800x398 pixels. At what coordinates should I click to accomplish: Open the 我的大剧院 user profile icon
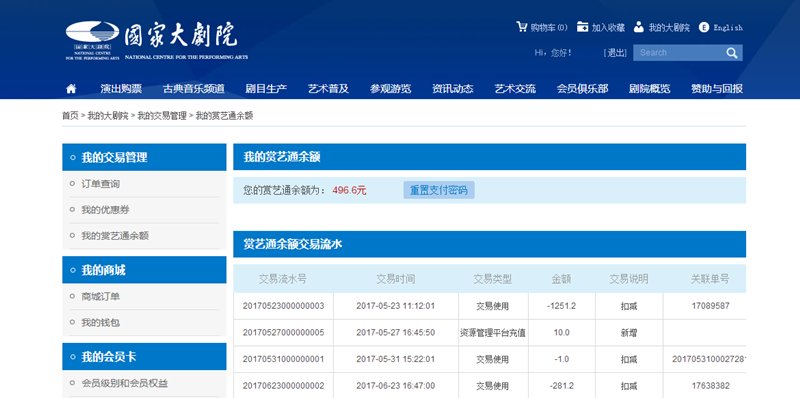pos(638,27)
